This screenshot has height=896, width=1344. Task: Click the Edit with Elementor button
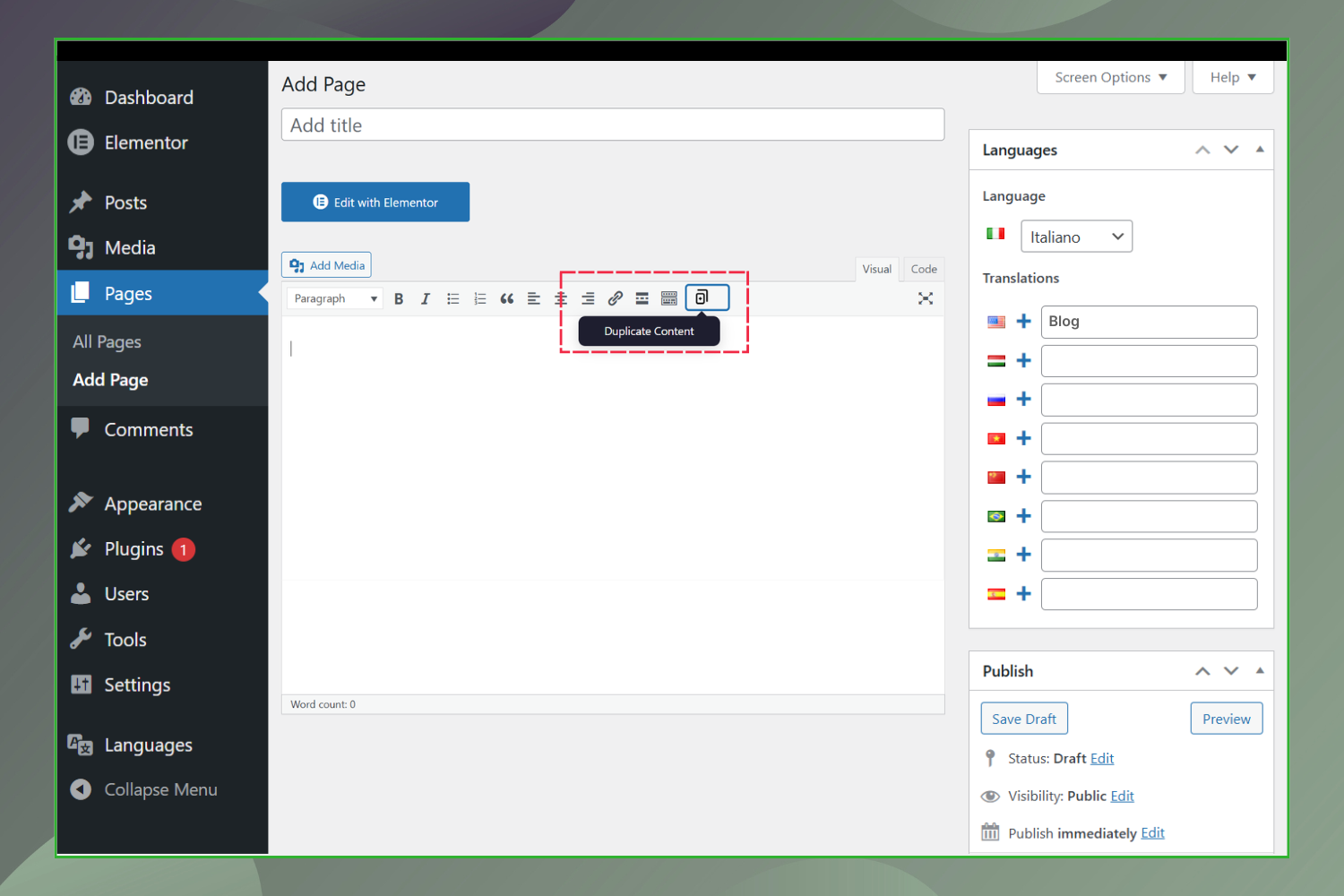pos(375,202)
